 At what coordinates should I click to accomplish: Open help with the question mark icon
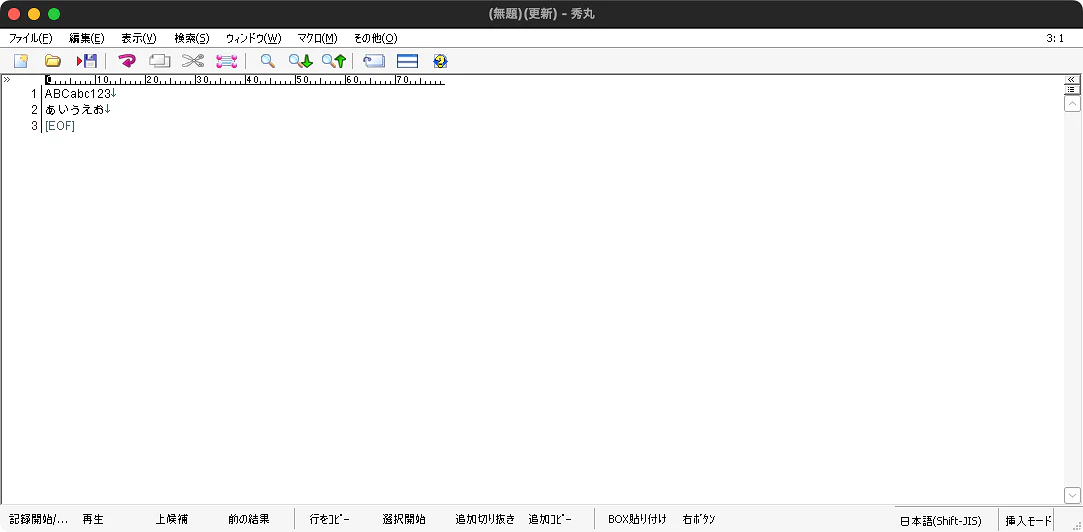441,61
